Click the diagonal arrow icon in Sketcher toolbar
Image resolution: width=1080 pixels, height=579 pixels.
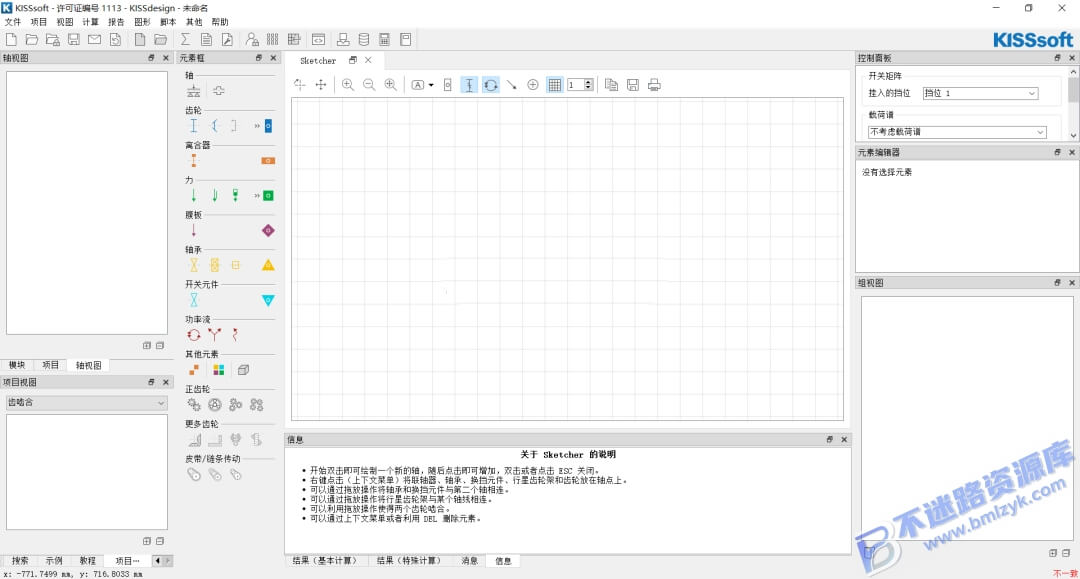tap(512, 85)
